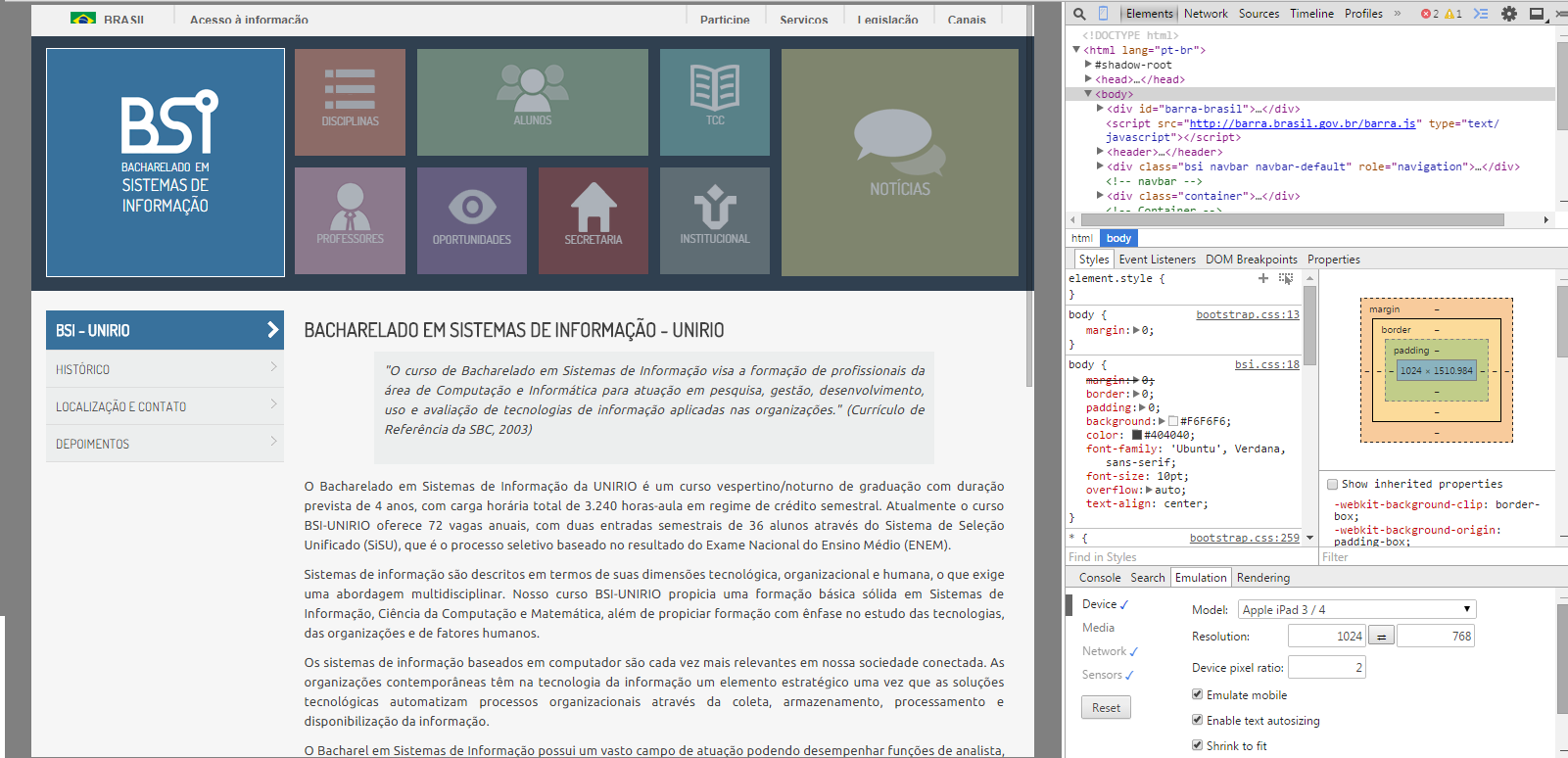Select the Sensors emulation section
The height and width of the screenshot is (758, 1568).
pyautogui.click(x=1102, y=675)
